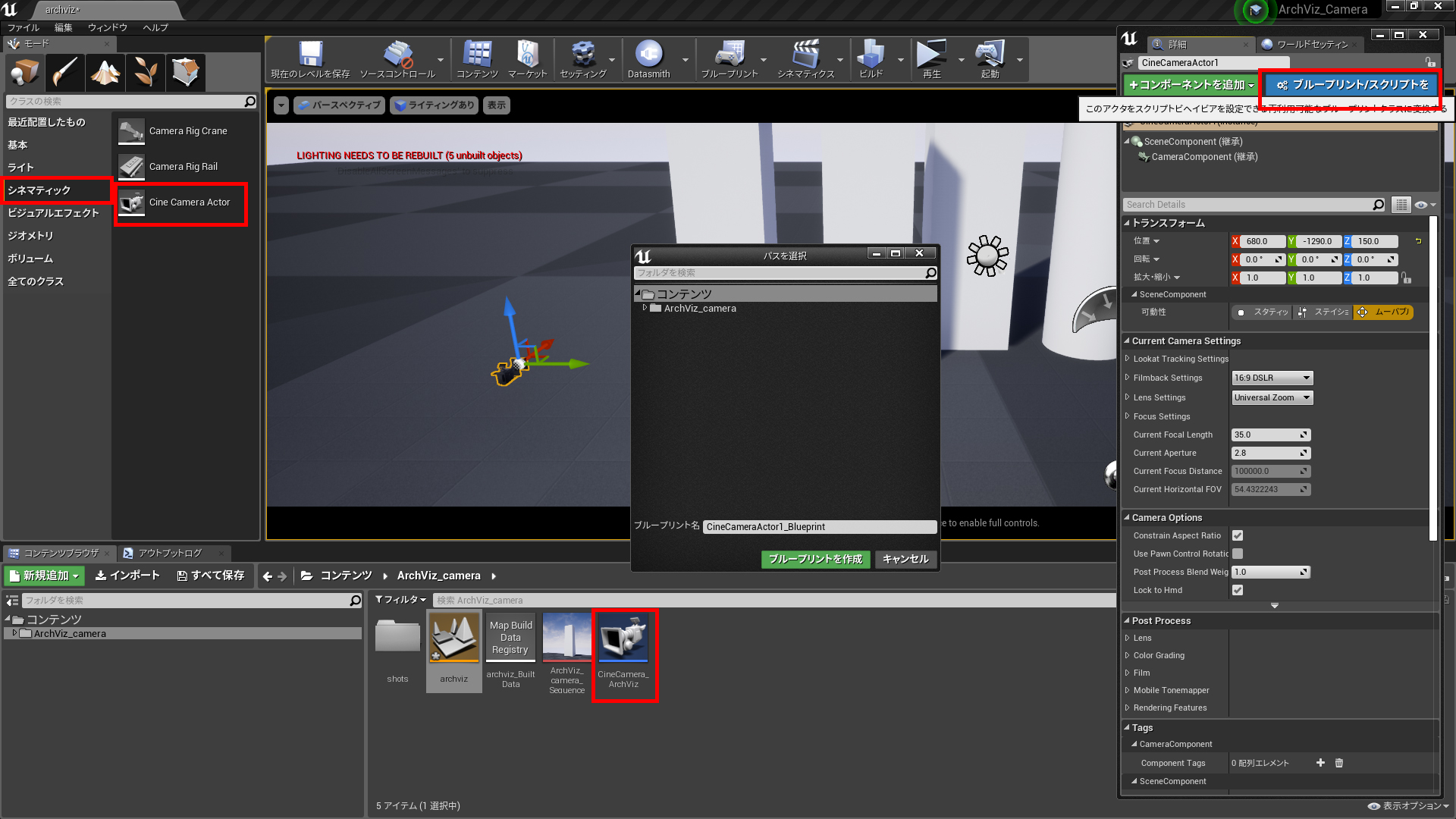Click Current Aperture value field
1456x819 pixels.
pyautogui.click(x=1271, y=453)
